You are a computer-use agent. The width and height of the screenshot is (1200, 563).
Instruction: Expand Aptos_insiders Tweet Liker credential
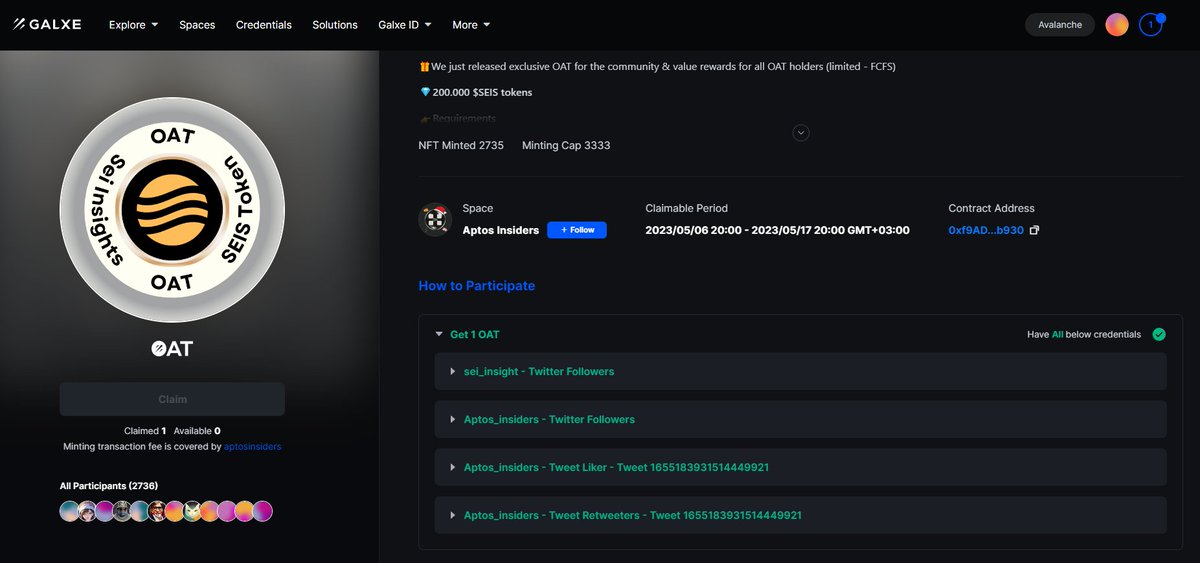pos(801,467)
